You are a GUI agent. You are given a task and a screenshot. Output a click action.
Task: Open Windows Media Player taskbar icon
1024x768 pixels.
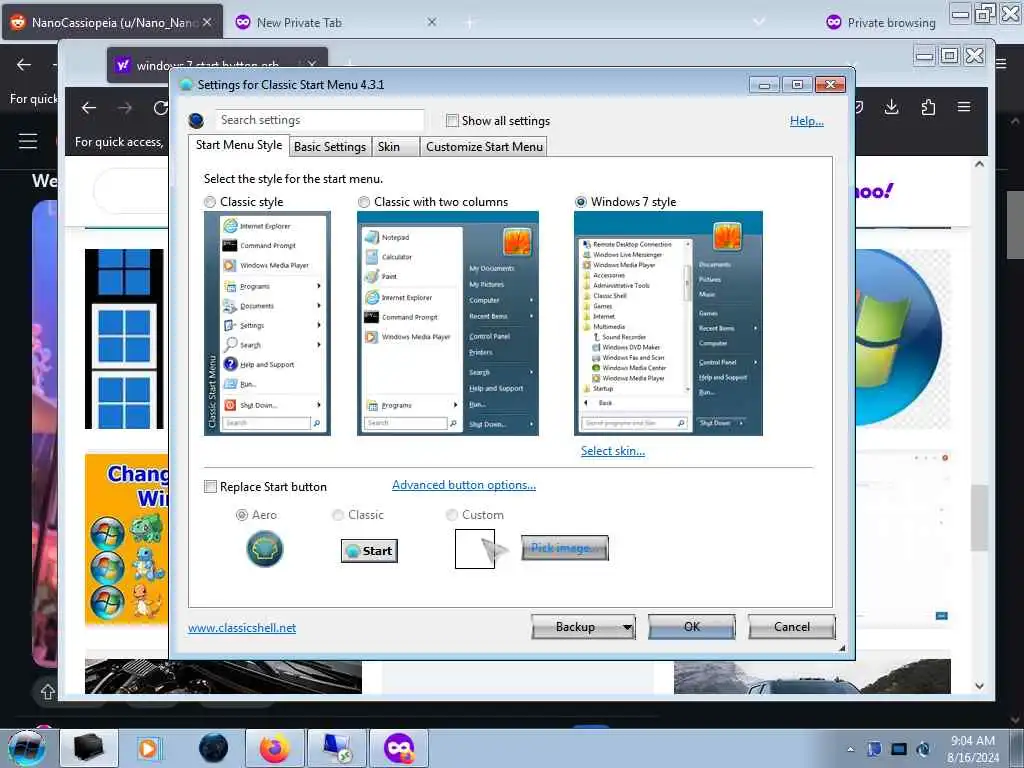148,748
